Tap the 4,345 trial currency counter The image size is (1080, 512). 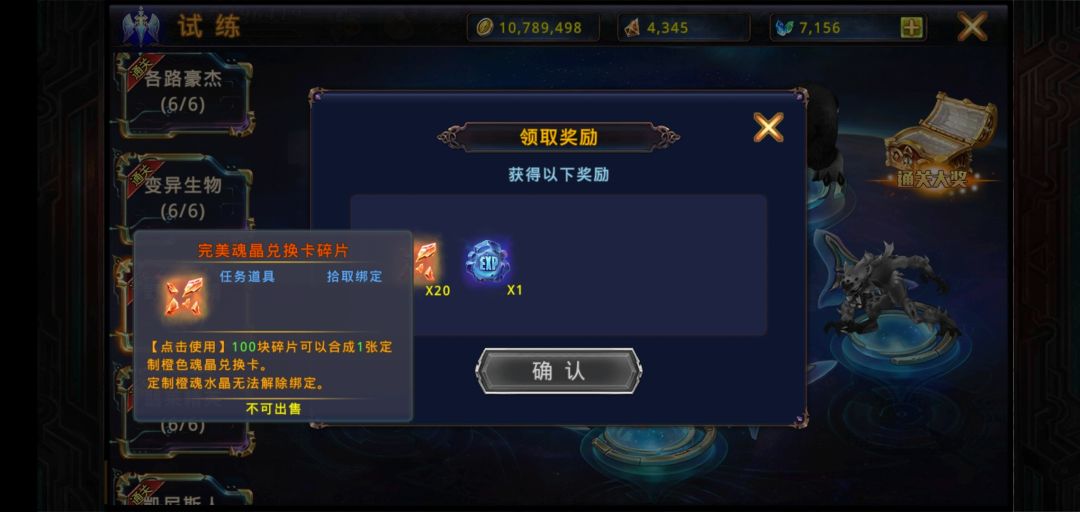(x=683, y=28)
